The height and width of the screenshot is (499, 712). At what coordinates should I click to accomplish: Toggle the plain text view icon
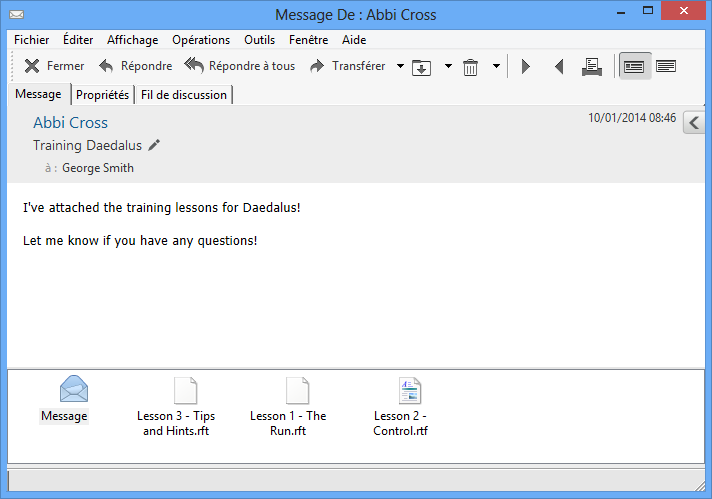pos(666,67)
